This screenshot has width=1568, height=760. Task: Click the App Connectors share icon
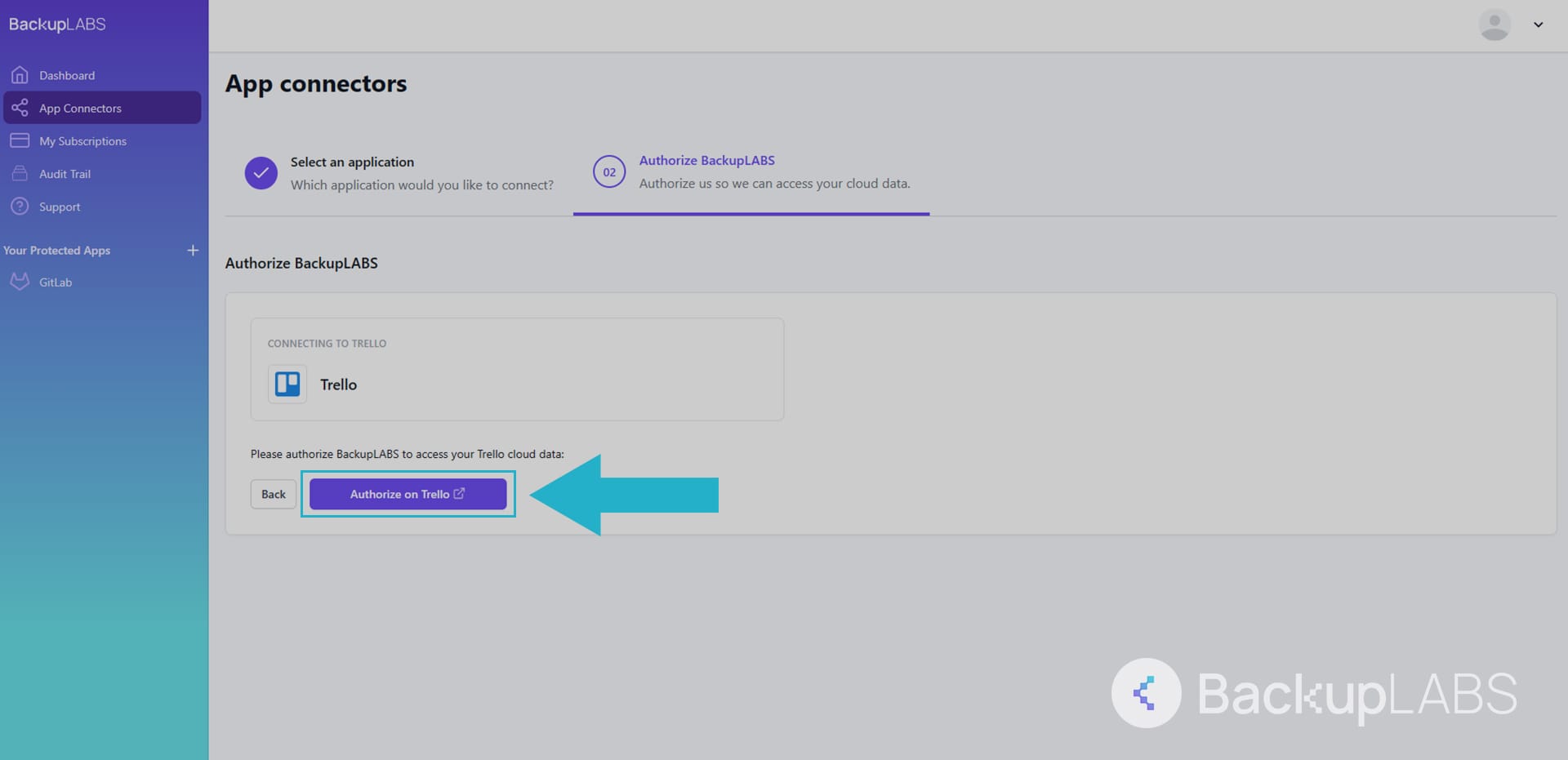click(20, 108)
